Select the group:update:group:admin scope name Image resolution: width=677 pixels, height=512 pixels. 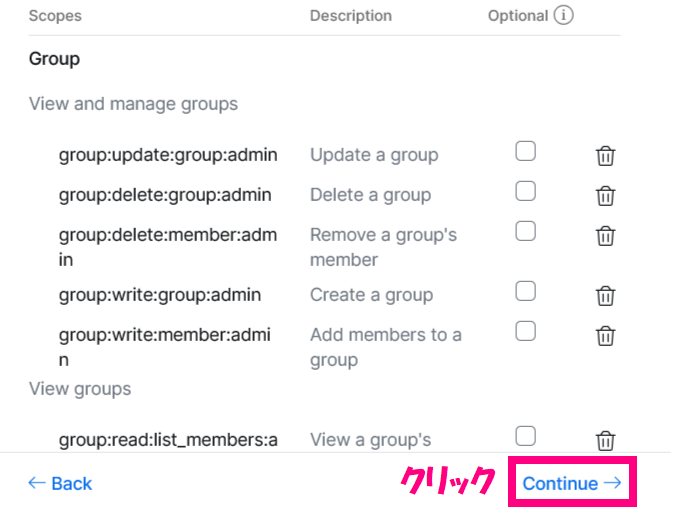(168, 155)
